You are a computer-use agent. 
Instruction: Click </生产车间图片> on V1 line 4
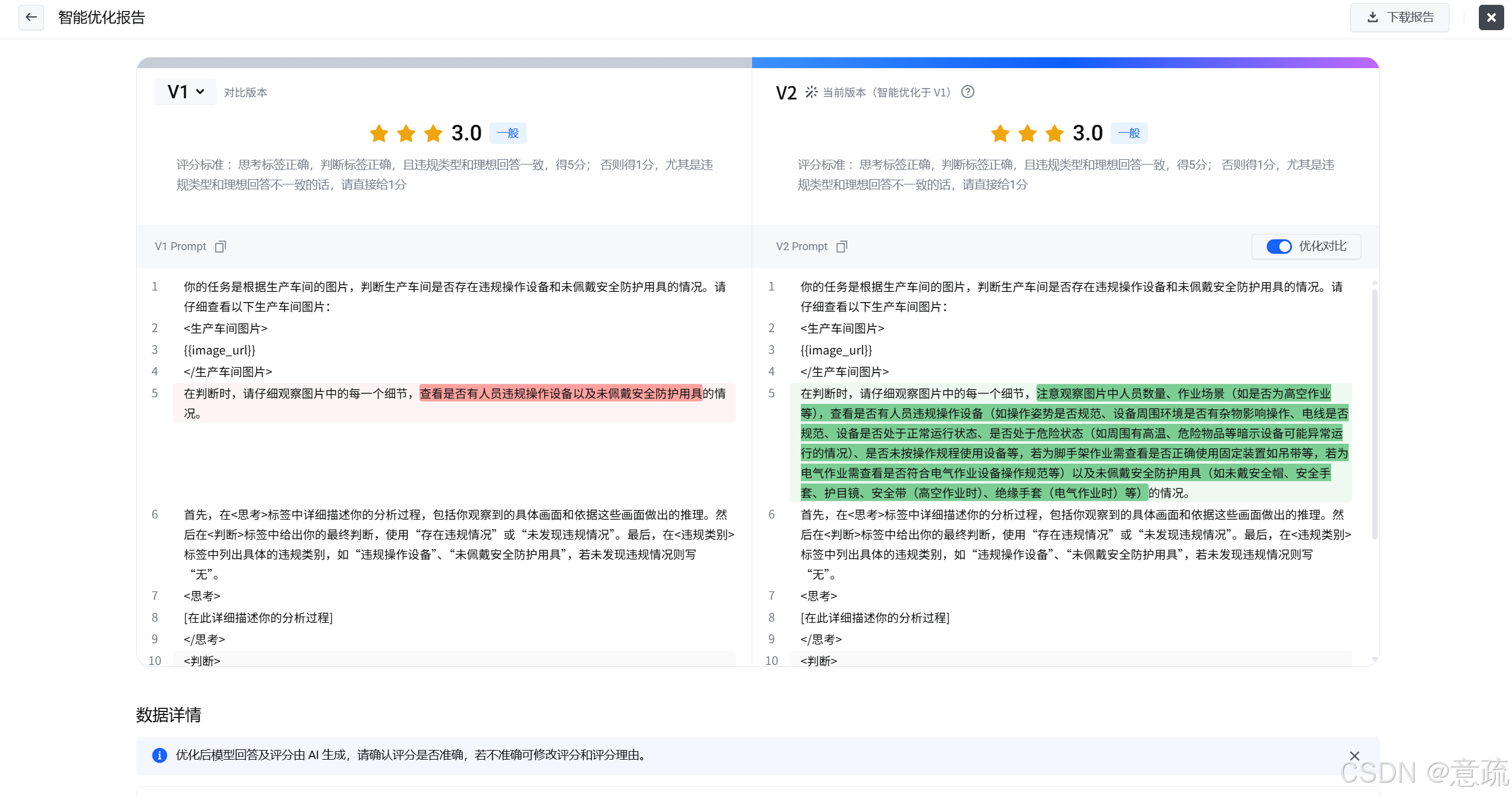click(228, 371)
